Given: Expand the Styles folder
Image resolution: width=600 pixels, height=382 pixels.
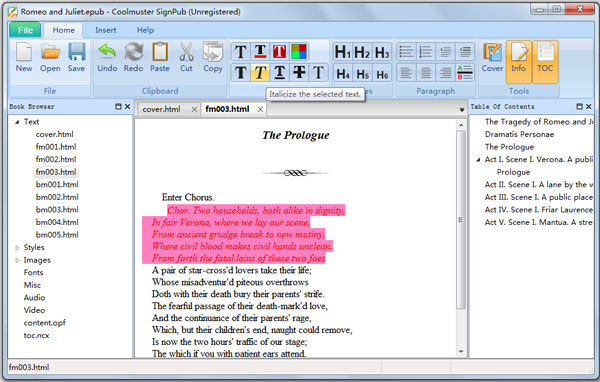Looking at the screenshot, I should pos(17,248).
